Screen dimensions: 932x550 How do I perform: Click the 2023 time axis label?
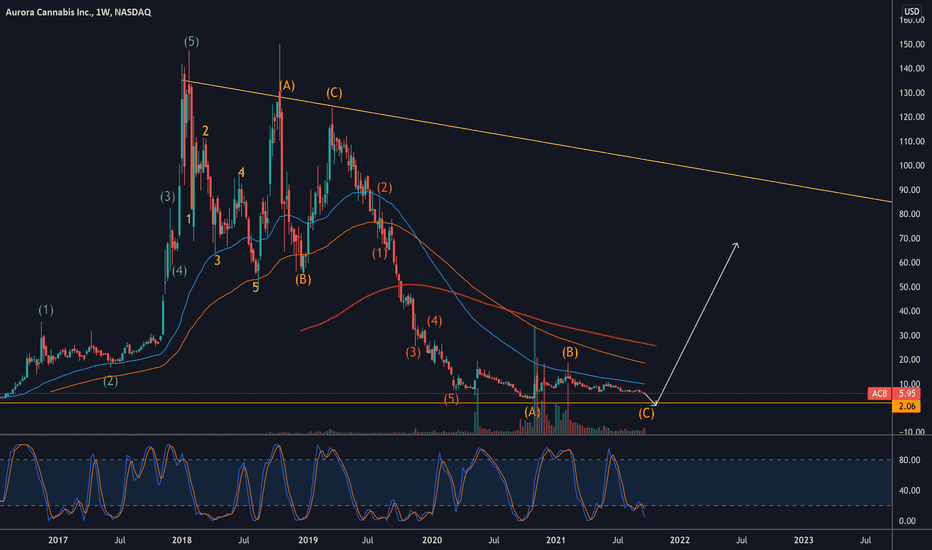[x=804, y=540]
